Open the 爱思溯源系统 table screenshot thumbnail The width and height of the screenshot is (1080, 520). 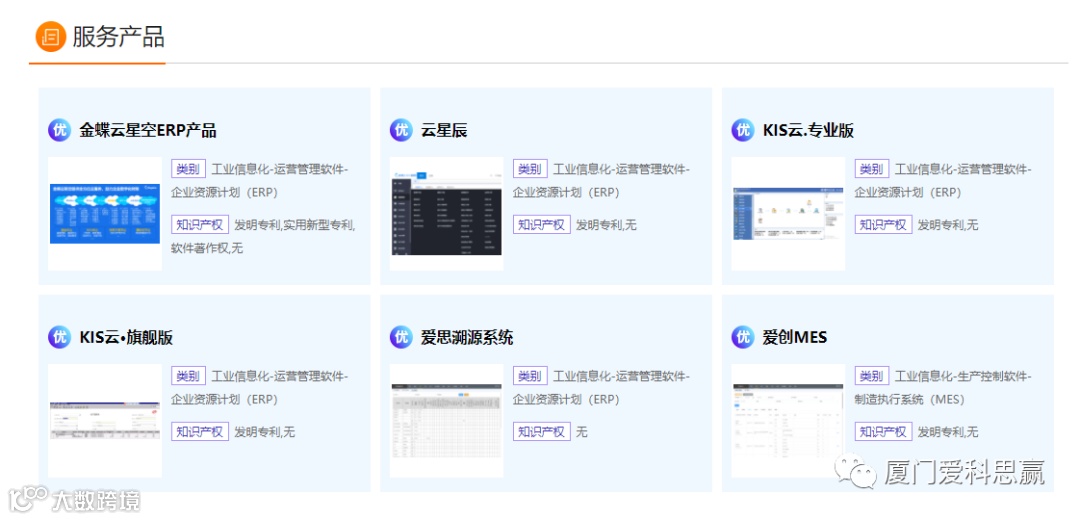(x=446, y=421)
